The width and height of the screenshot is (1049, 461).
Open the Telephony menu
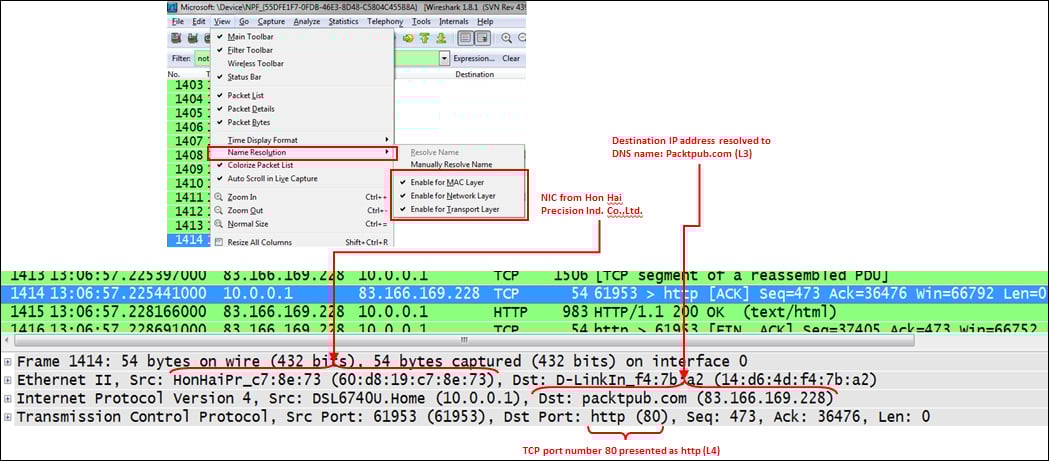(x=385, y=21)
